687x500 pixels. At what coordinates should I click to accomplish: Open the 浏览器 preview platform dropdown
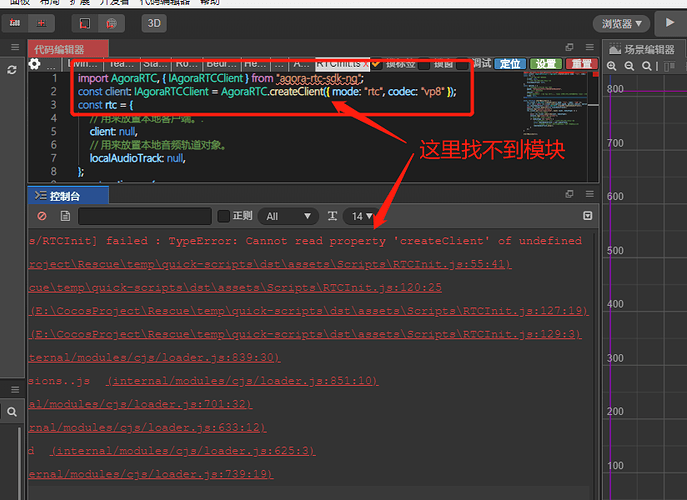pyautogui.click(x=621, y=24)
